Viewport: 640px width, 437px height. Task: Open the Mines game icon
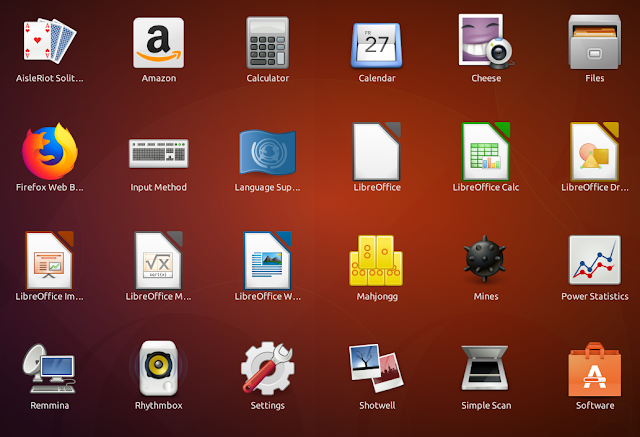click(485, 259)
